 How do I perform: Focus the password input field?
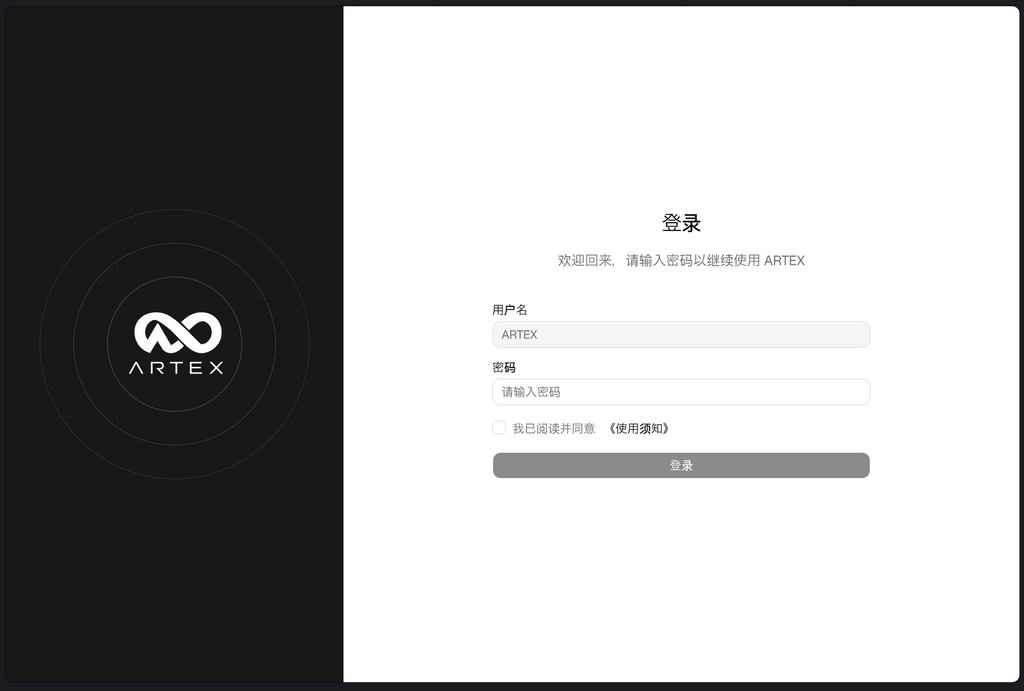point(681,392)
